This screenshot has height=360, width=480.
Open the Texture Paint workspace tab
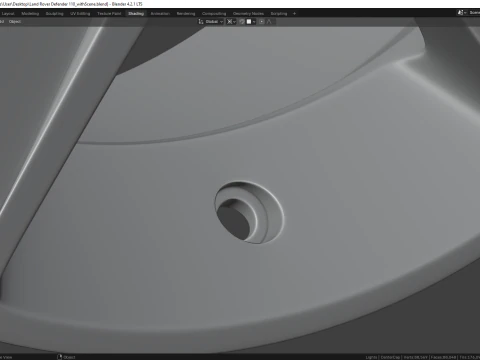(x=109, y=14)
